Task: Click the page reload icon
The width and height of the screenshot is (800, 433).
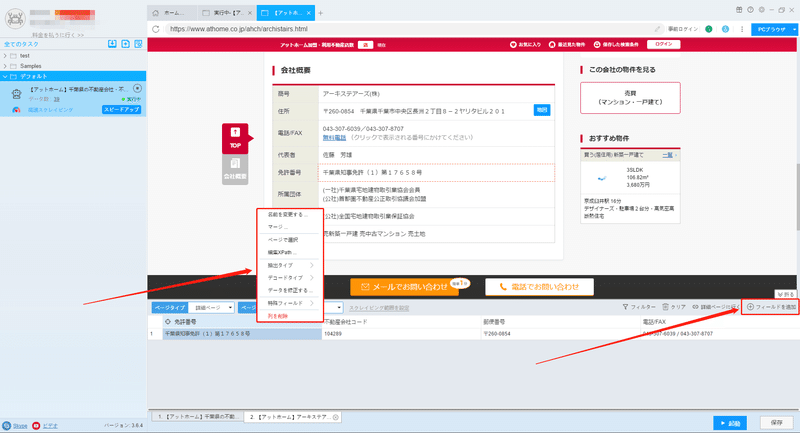Action: (x=156, y=29)
